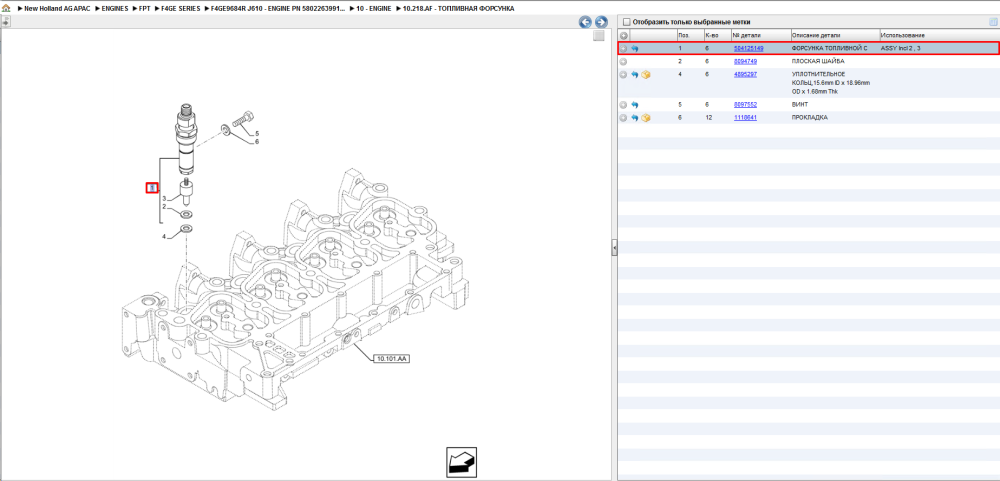Select callout number 4 in the diagram
Image resolution: width=1000 pixels, height=481 pixels.
[x=163, y=237]
